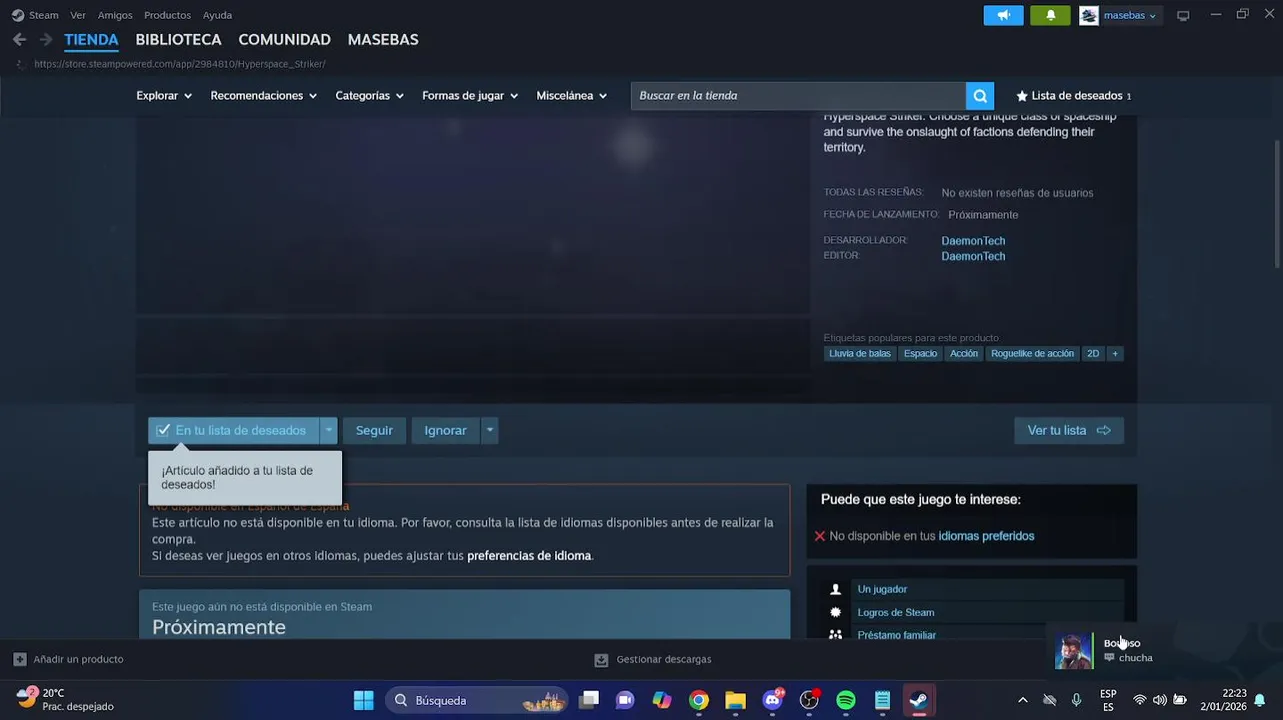
Task: Open Discord from the taskbar
Action: [x=772, y=700]
